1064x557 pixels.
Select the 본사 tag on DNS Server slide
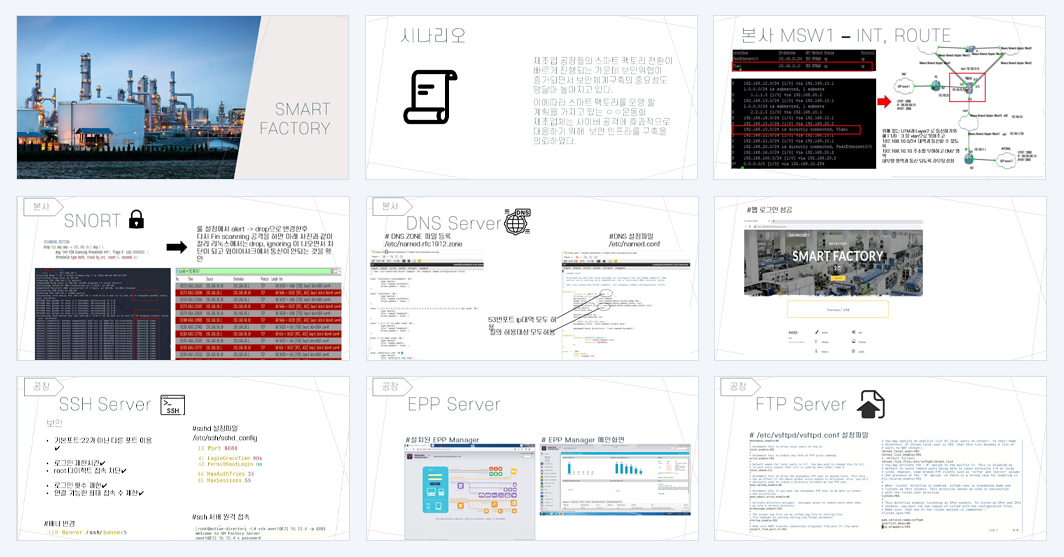pos(392,206)
